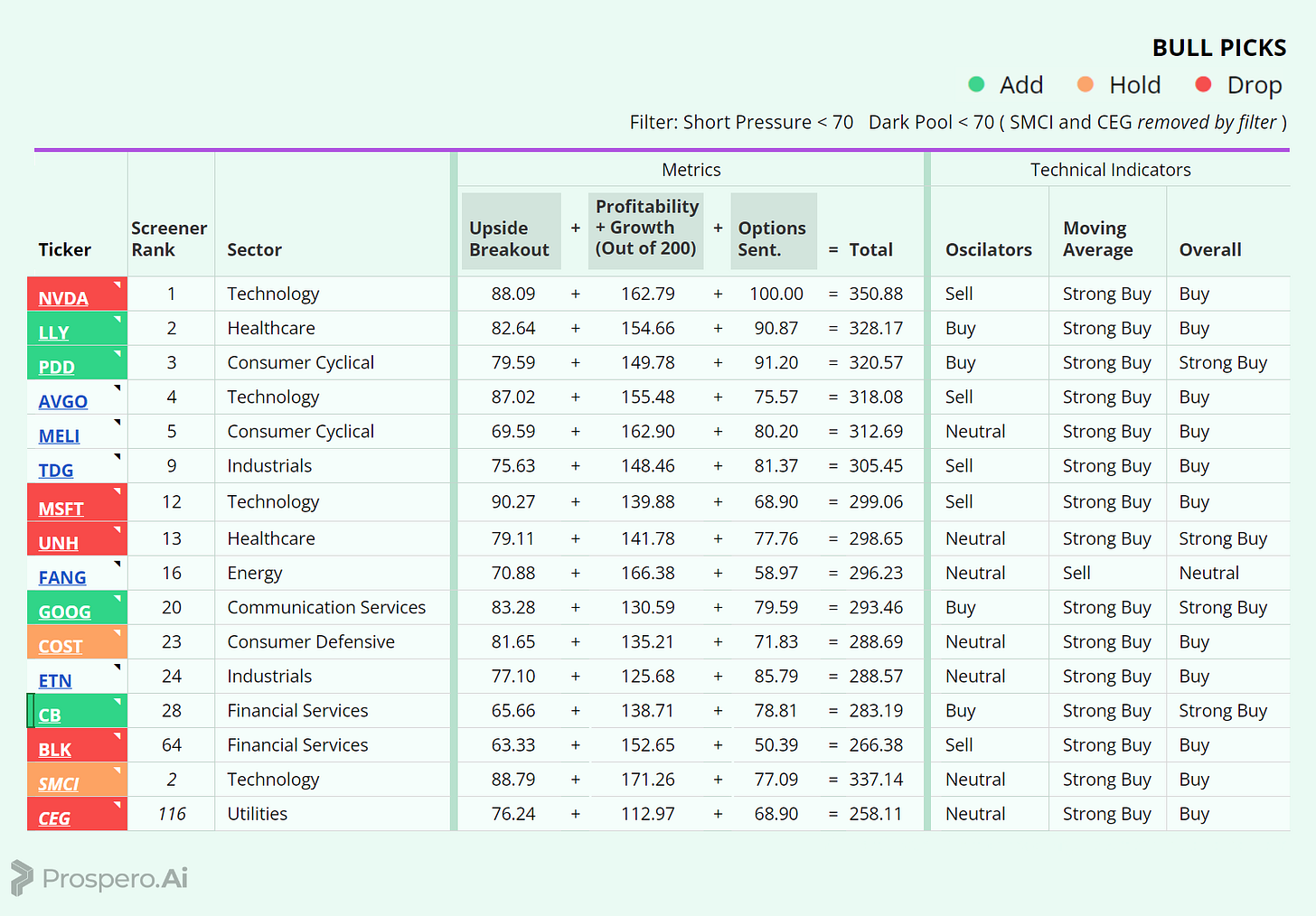The image size is (1316, 916).
Task: Open the BLK ticker link
Action: click(x=54, y=749)
